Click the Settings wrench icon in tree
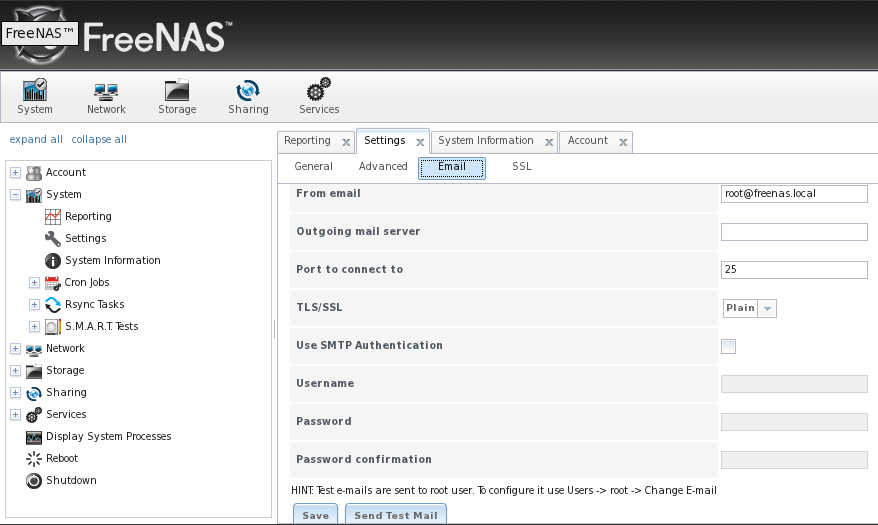Image resolution: width=878 pixels, height=525 pixels. 53,239
